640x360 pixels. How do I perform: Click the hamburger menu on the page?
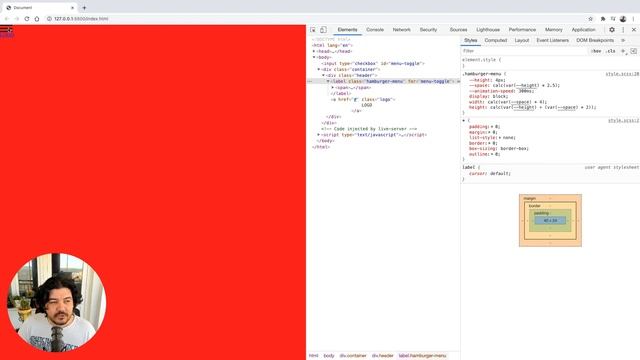(x=6, y=29)
